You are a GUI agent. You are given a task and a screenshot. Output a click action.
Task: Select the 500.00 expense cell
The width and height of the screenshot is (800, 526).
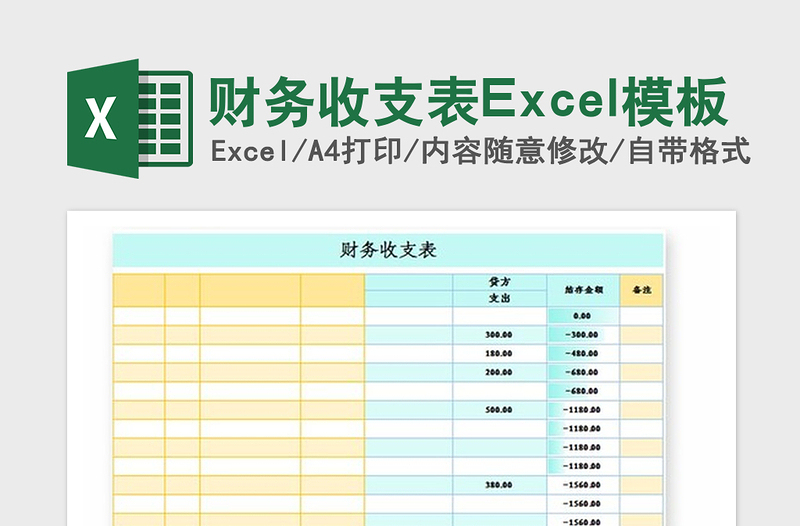coord(499,410)
